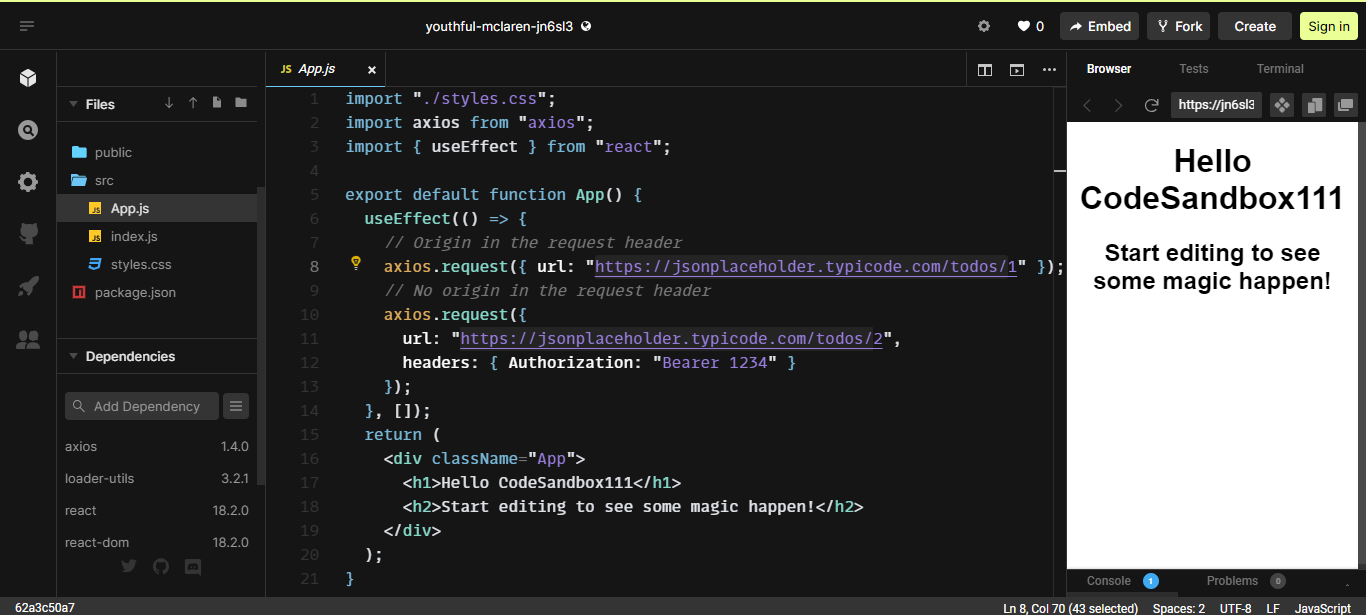Switch to the Tests tab
Image resolution: width=1366 pixels, height=615 pixels.
(x=1193, y=68)
